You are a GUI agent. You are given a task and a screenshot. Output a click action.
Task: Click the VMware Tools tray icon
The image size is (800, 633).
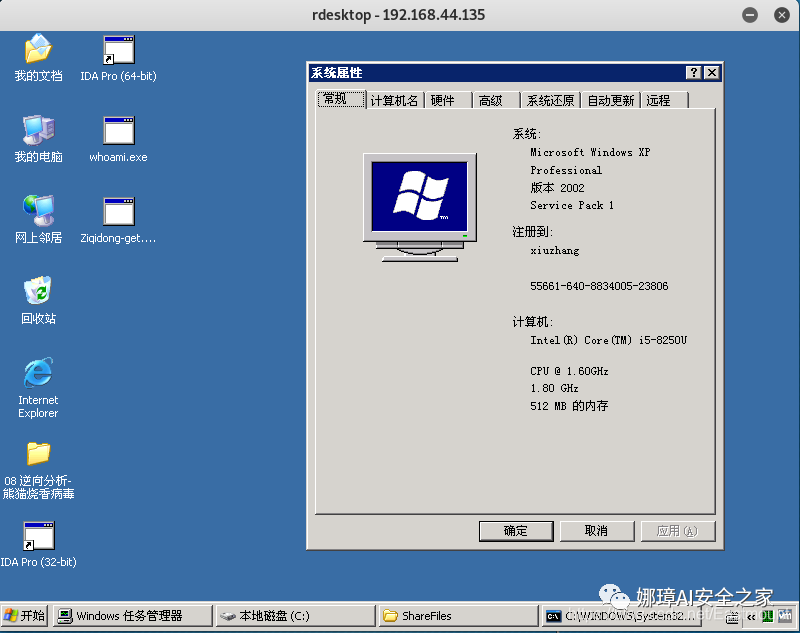coord(785,616)
